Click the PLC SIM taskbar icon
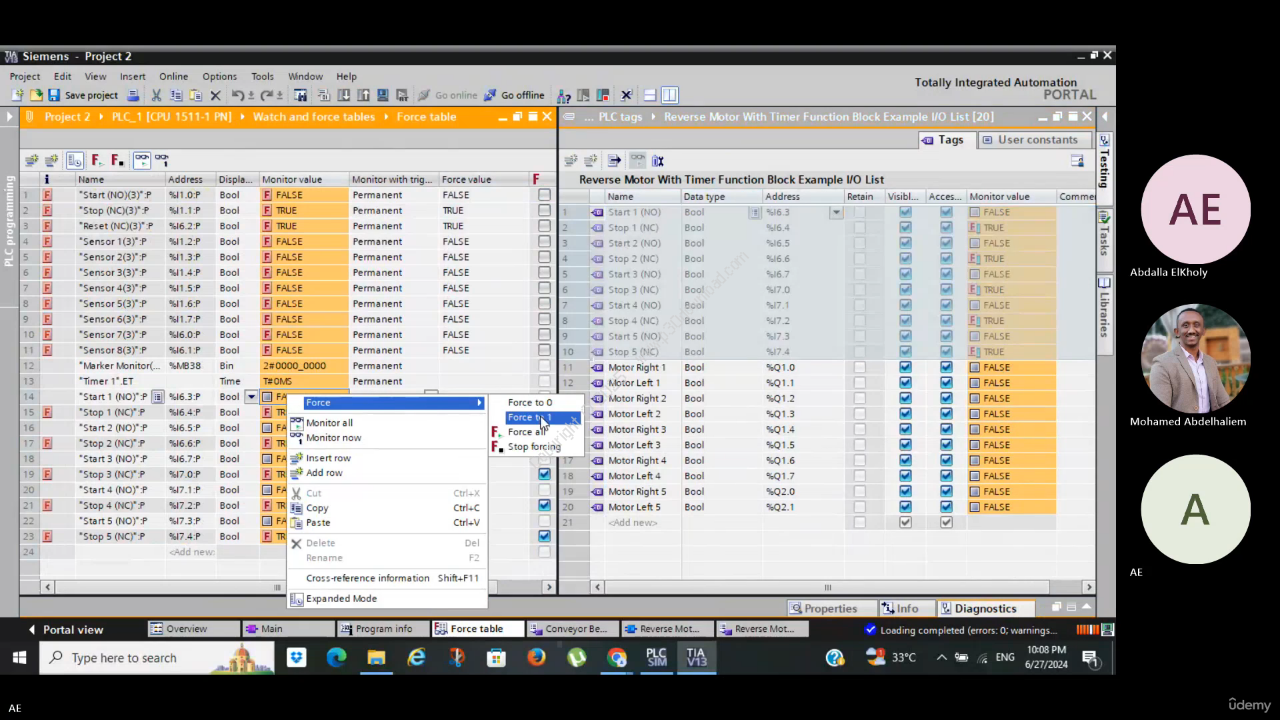 [657, 657]
